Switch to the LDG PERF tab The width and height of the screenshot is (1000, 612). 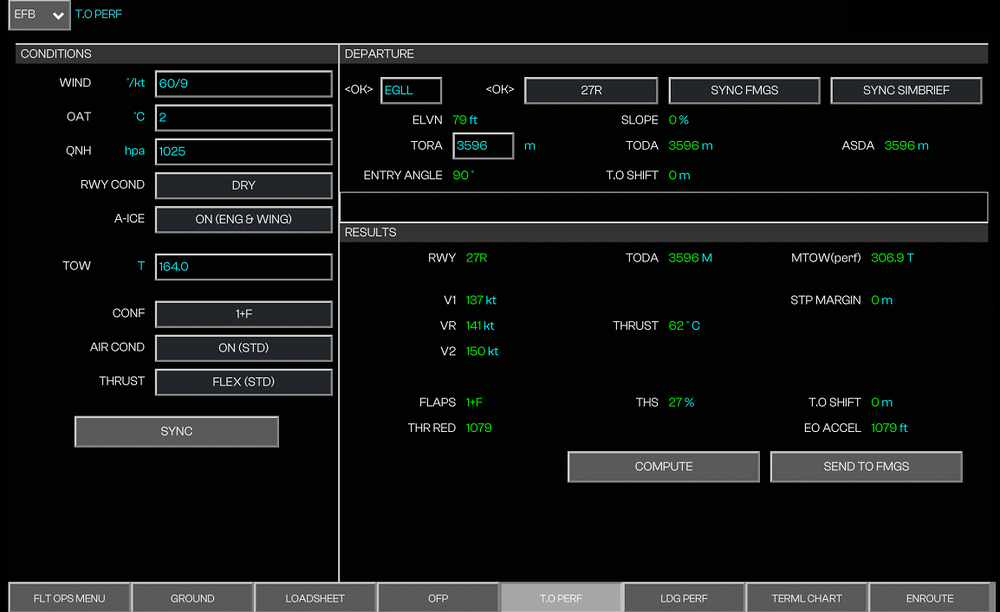click(684, 598)
